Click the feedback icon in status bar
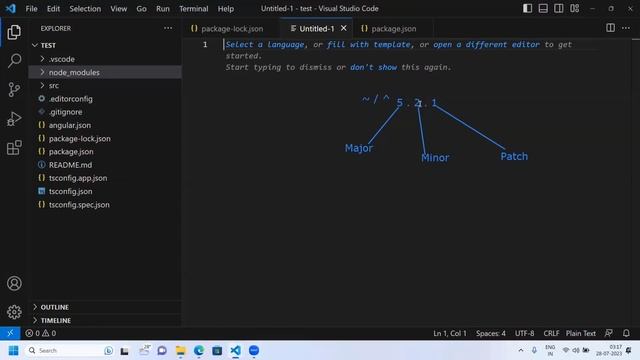 pos(608,333)
